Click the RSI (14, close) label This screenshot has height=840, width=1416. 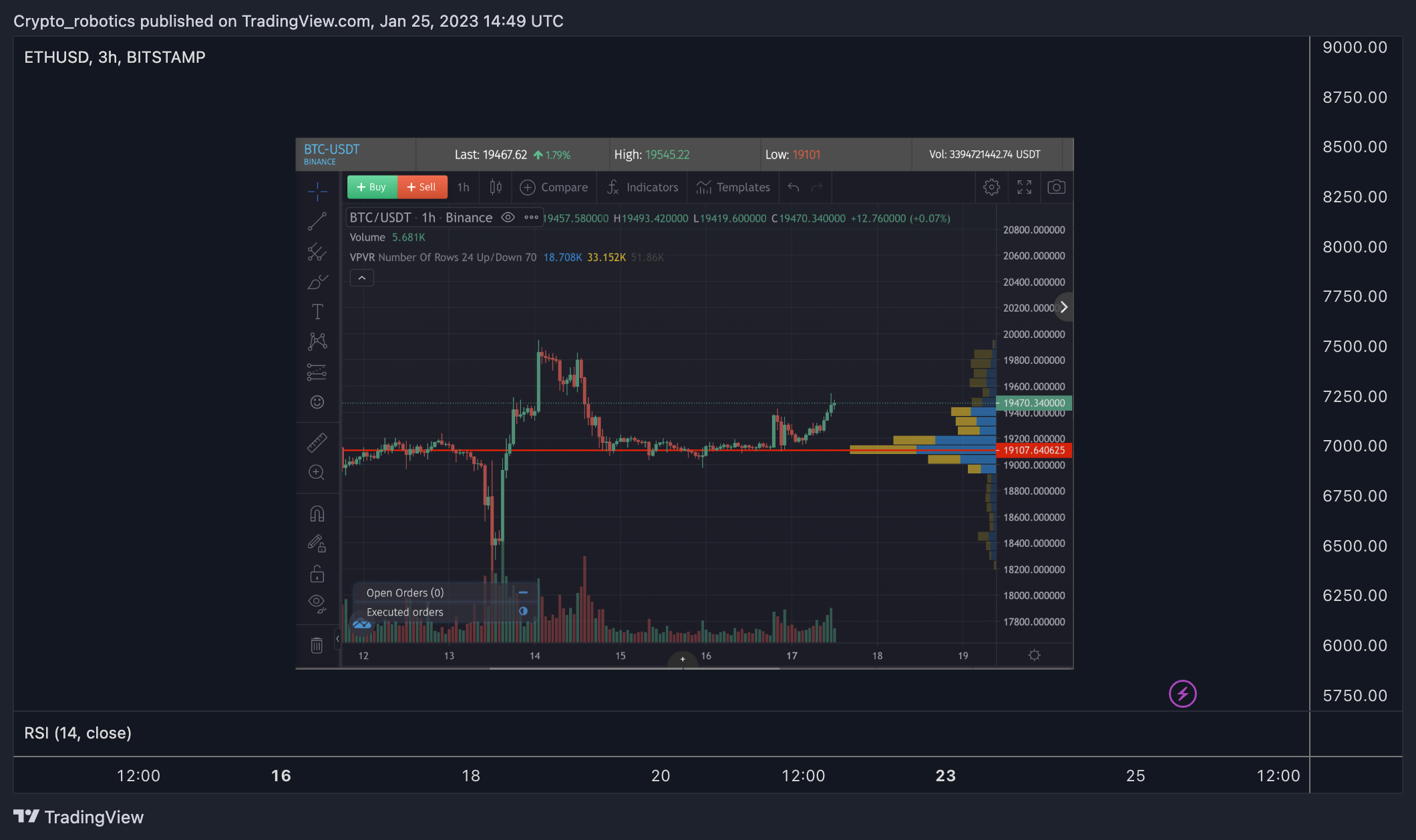[78, 733]
